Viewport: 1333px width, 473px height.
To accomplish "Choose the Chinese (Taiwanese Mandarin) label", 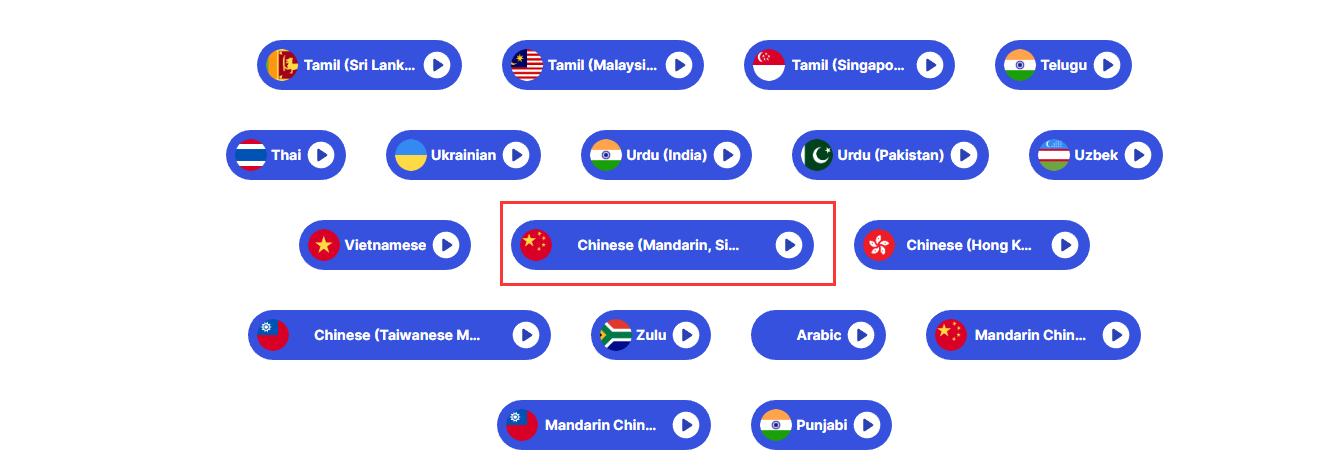I will coord(397,335).
